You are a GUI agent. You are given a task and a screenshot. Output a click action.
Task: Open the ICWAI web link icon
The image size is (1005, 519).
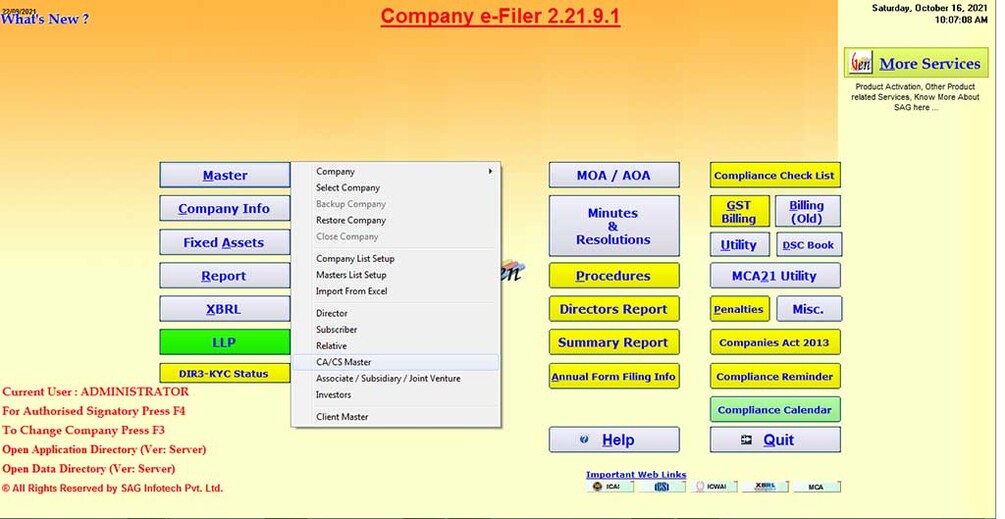tap(714, 487)
